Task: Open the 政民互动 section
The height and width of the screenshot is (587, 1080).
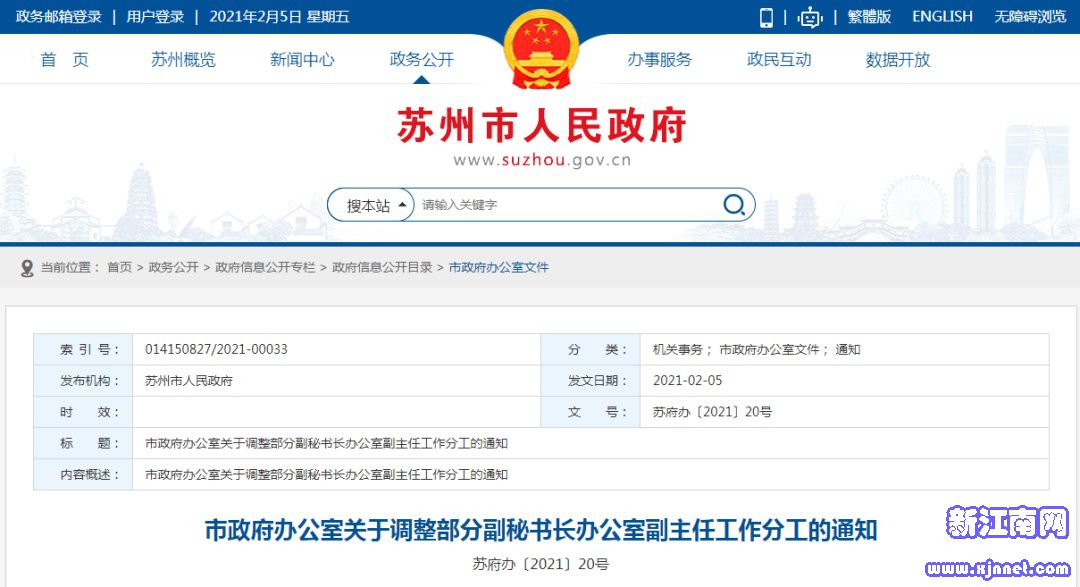Action: coord(779,60)
